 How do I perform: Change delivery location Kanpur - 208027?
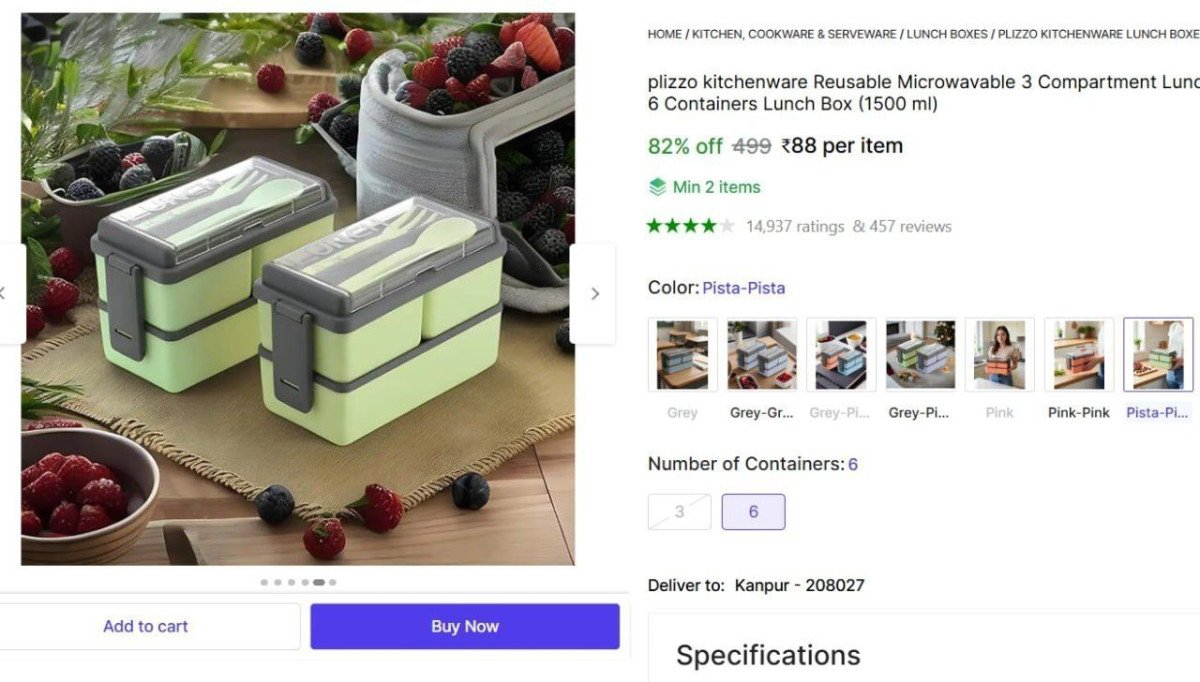[799, 585]
